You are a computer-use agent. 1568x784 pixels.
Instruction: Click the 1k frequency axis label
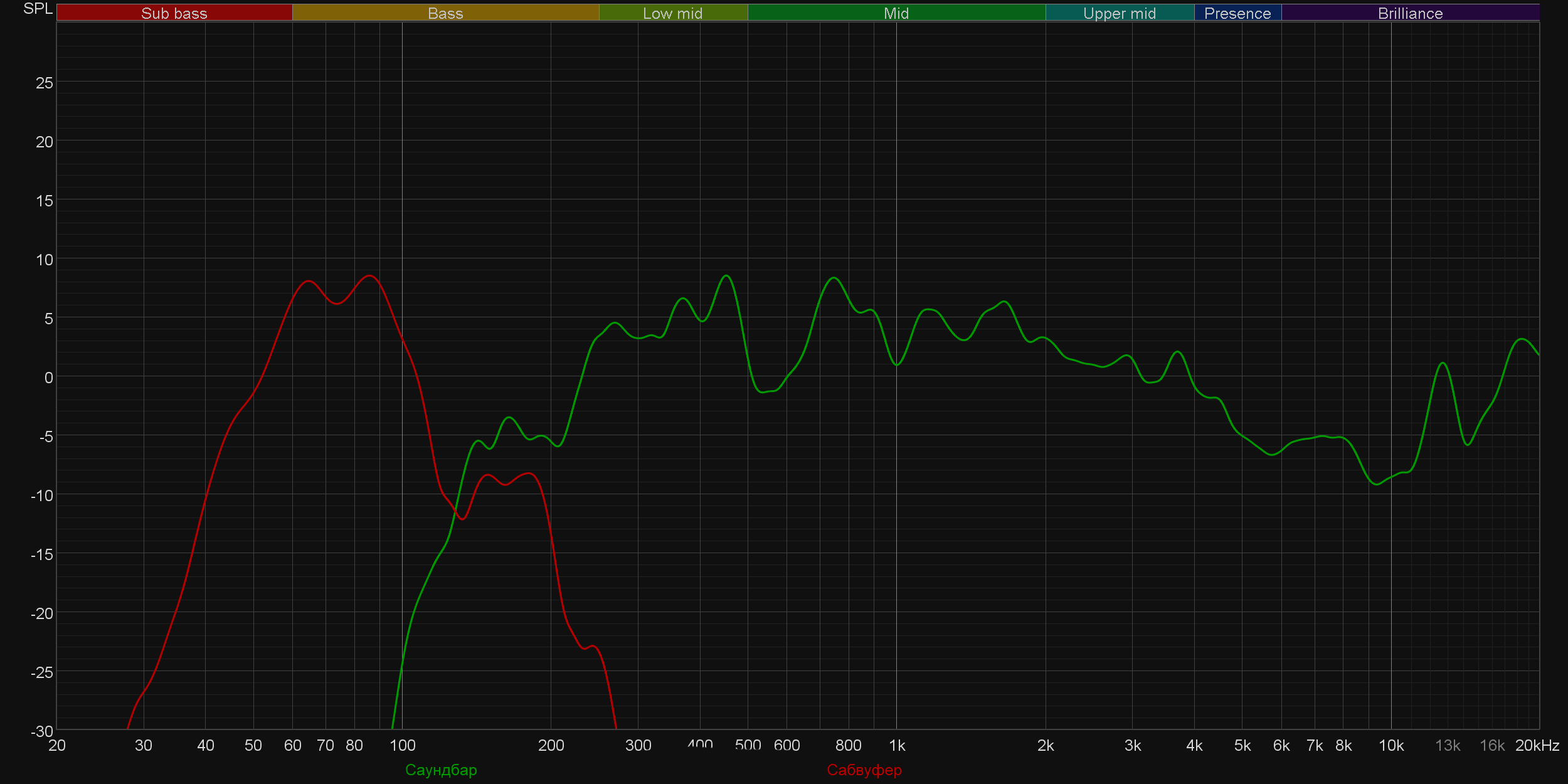tap(897, 745)
